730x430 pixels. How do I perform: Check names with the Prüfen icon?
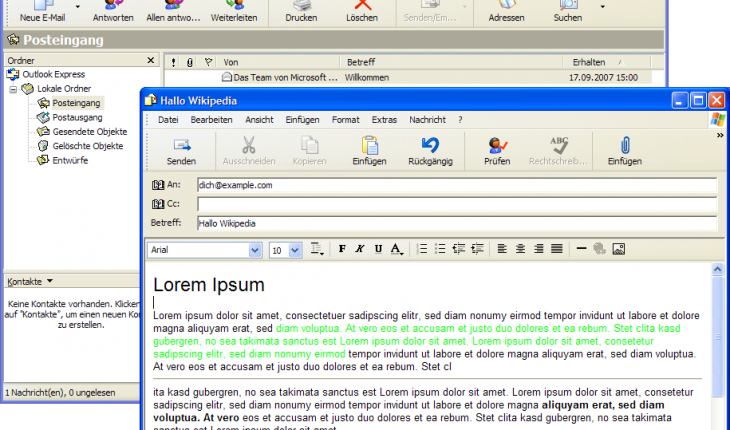coord(497,145)
